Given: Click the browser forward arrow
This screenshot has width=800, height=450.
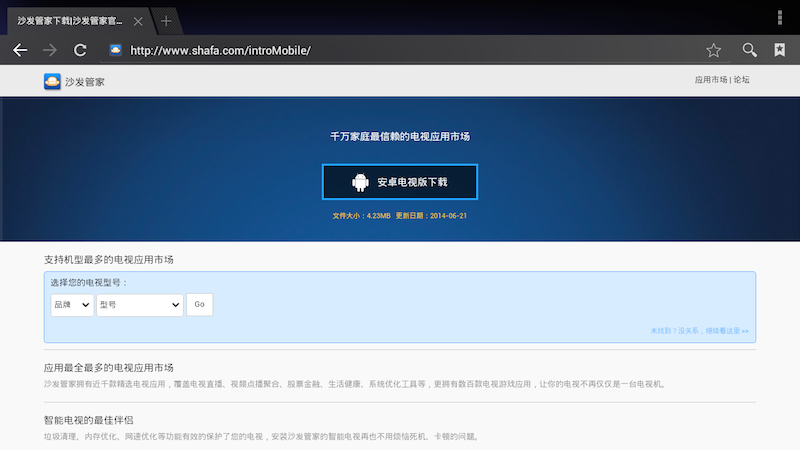Looking at the screenshot, I should pos(50,50).
